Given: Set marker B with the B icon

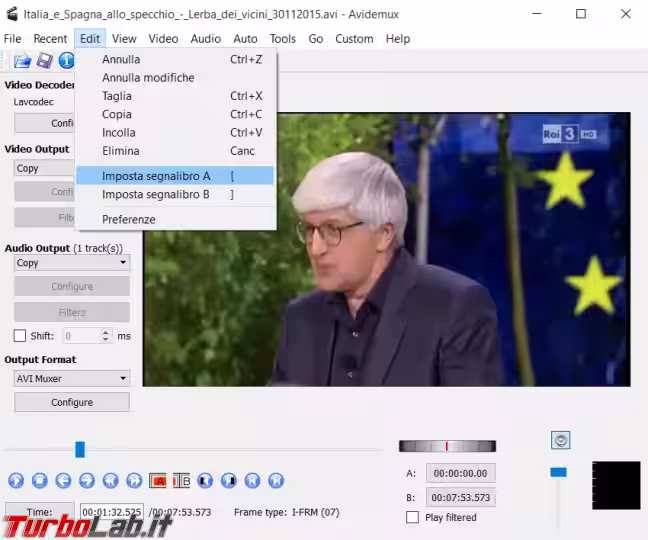Looking at the screenshot, I should coord(181,481).
